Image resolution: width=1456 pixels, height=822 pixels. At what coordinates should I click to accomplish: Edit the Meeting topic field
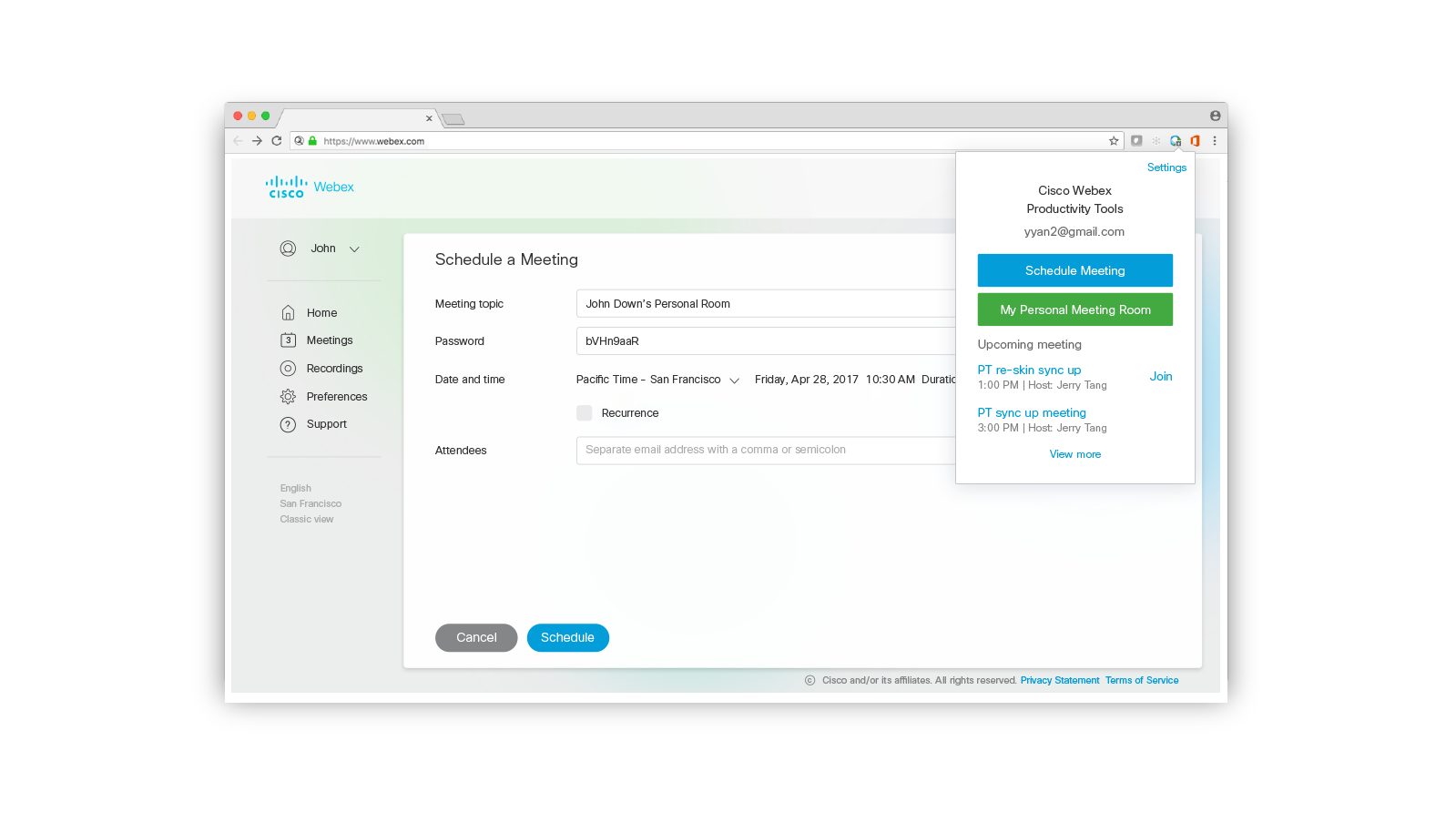click(x=766, y=304)
